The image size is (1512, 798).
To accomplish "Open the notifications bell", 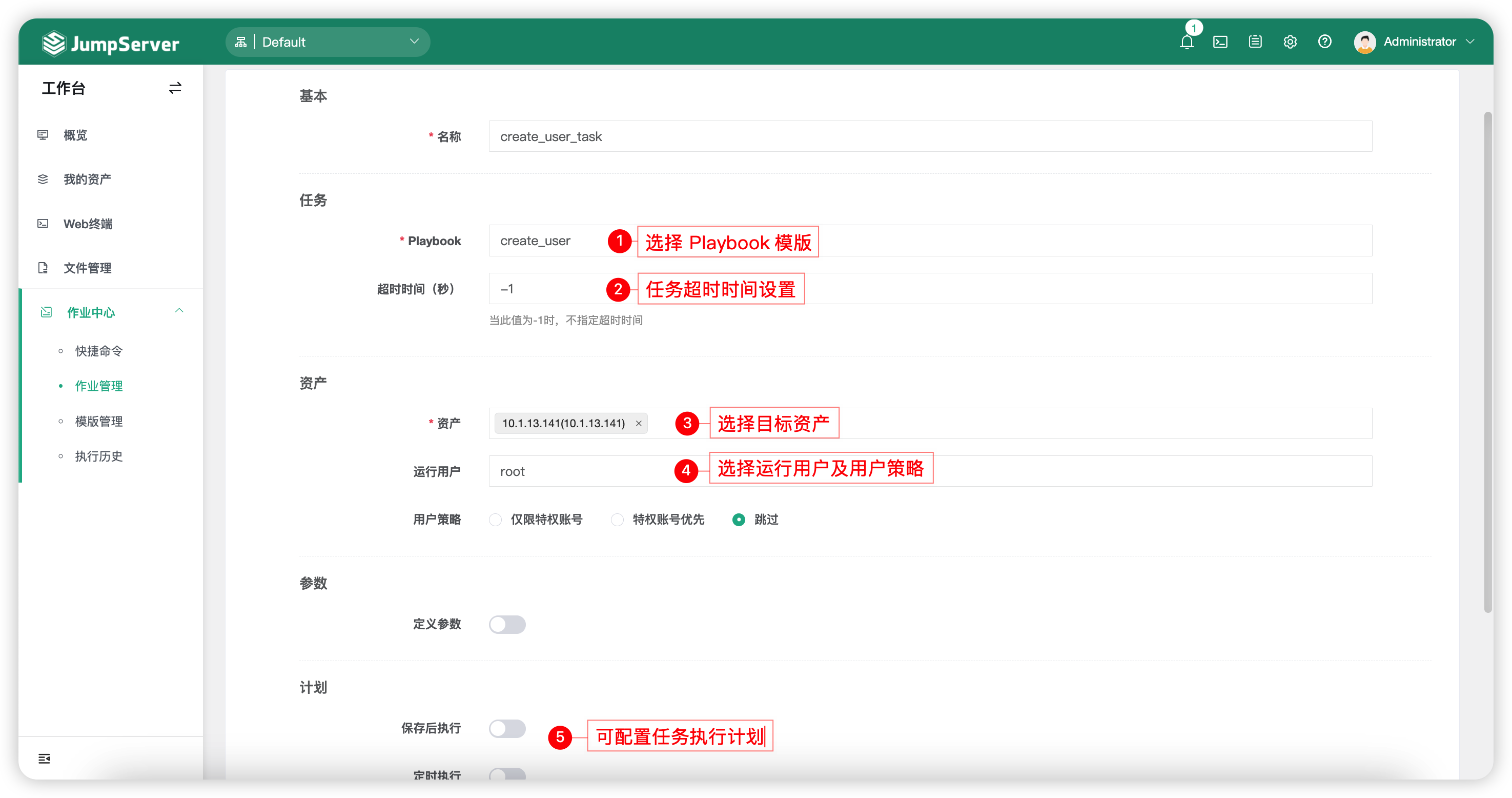I will (1187, 42).
